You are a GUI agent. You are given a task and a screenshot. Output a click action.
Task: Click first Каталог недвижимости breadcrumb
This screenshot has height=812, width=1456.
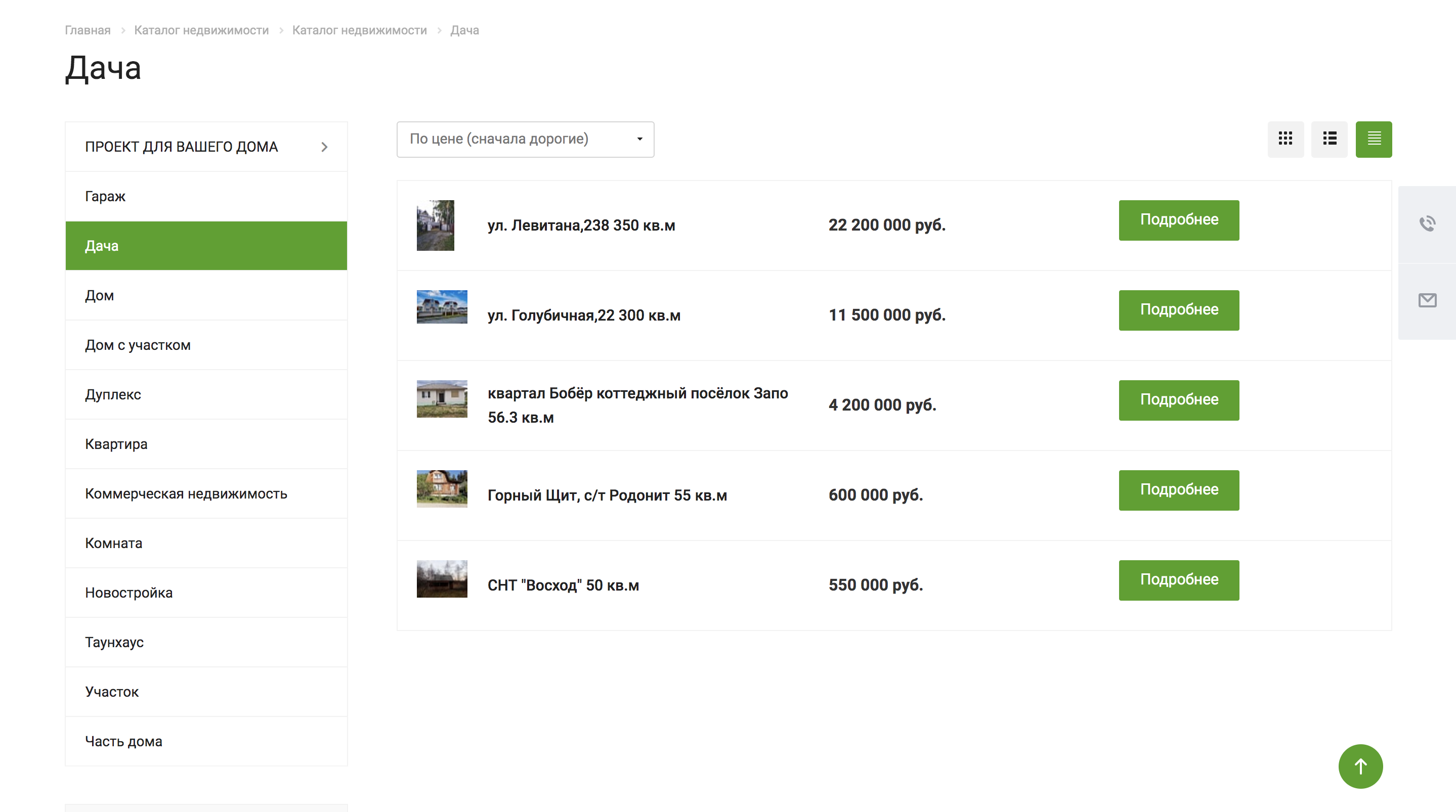(x=201, y=30)
